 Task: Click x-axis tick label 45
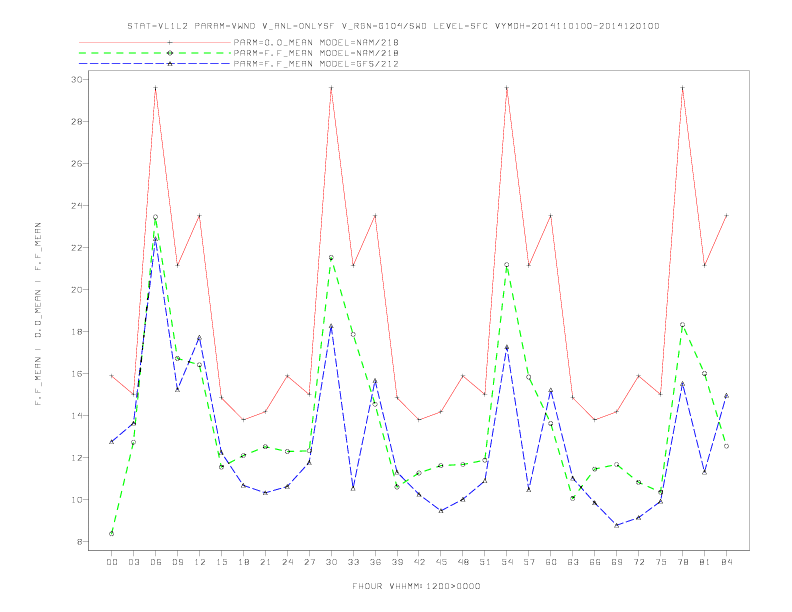441,562
